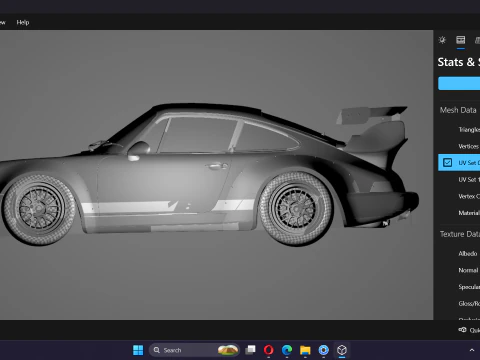Click the 3D Viewer cube taskbar icon

click(x=342, y=350)
